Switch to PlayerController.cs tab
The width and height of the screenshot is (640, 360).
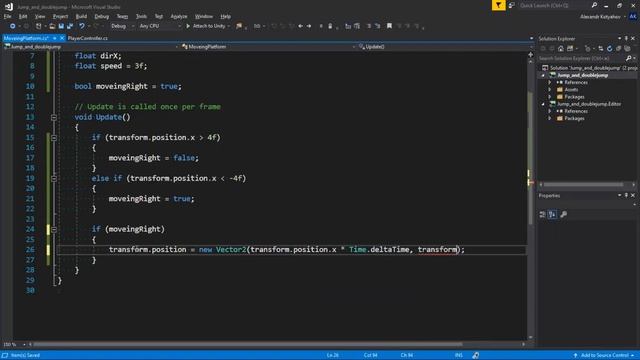pyautogui.click(x=88, y=38)
